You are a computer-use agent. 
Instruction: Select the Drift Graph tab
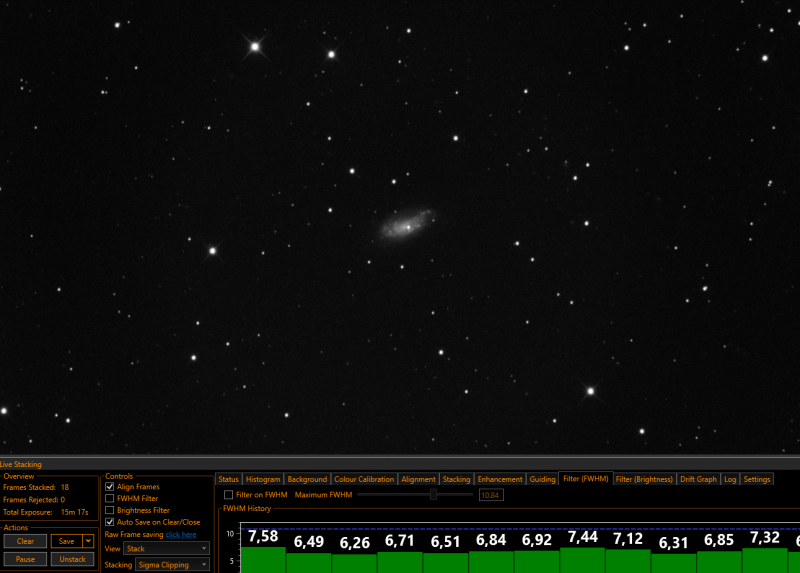[x=698, y=479]
